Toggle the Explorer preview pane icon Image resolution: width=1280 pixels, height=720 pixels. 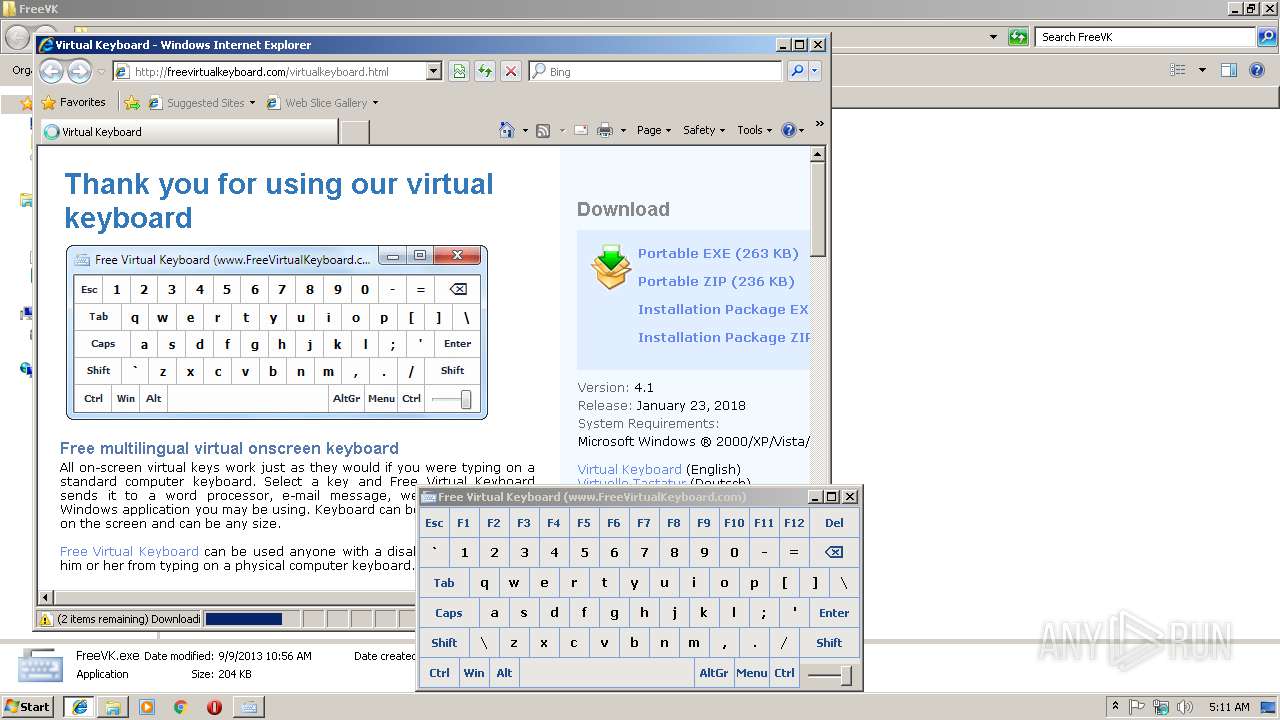[x=1229, y=70]
